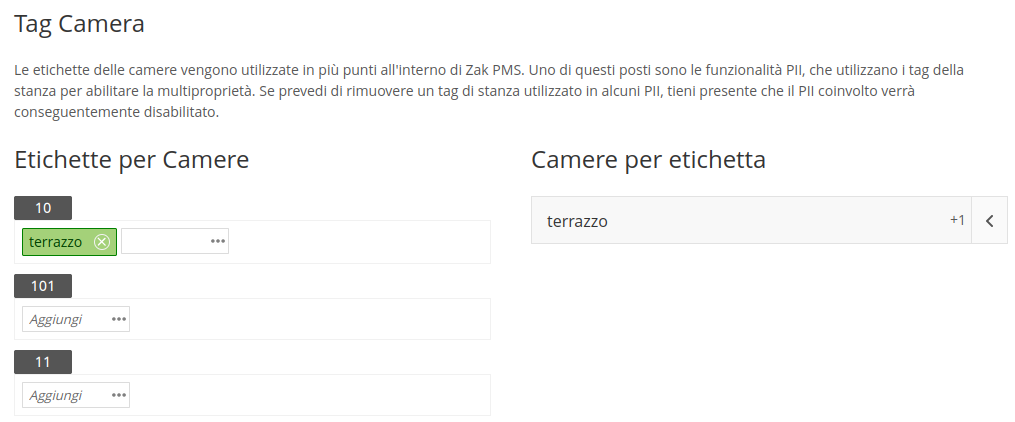Open tag options dots for room 101
Screen dimensions: 1015x422
[118, 319]
